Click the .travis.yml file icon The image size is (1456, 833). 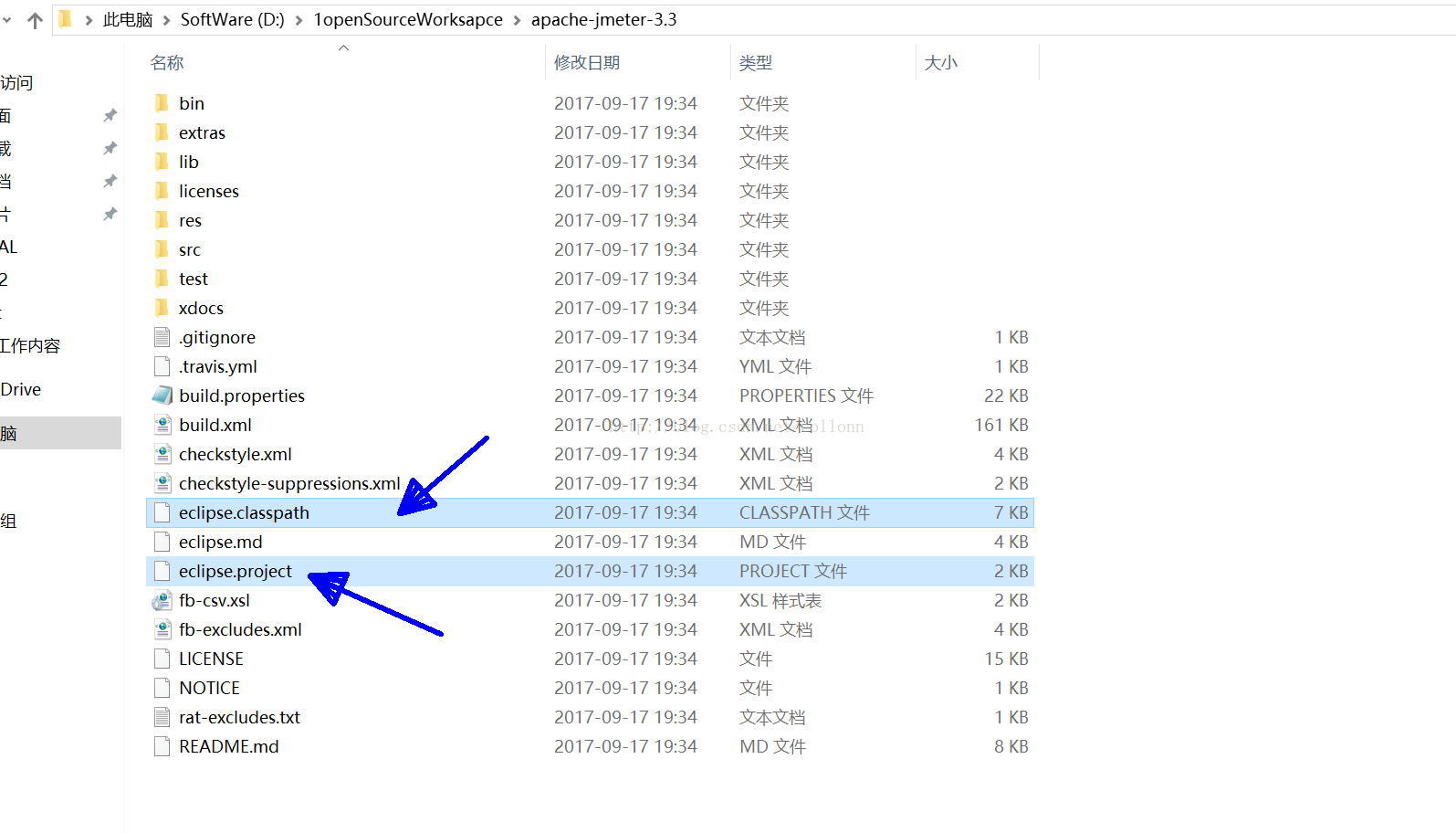point(162,366)
